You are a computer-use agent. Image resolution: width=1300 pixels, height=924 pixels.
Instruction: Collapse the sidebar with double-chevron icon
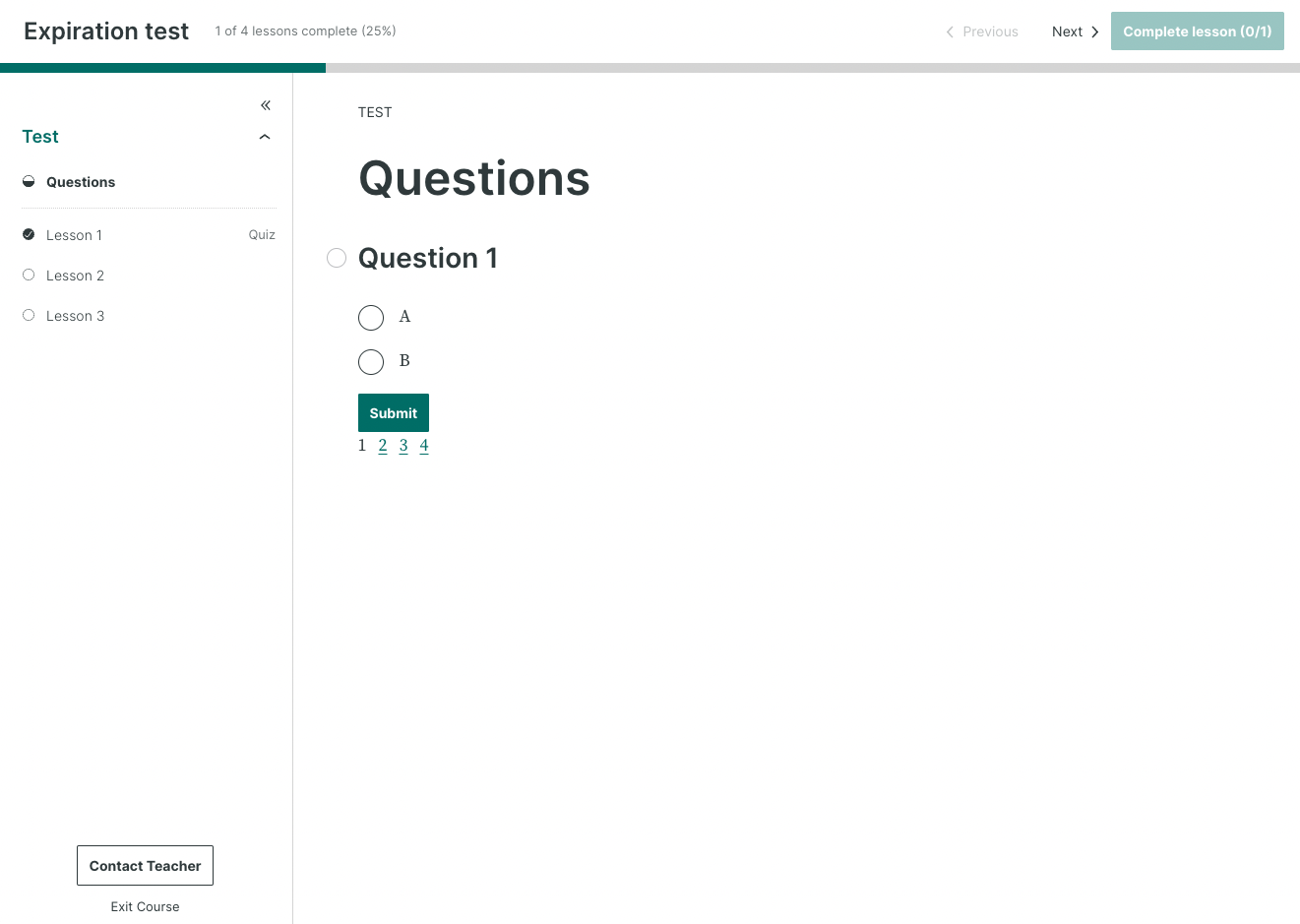coord(266,105)
